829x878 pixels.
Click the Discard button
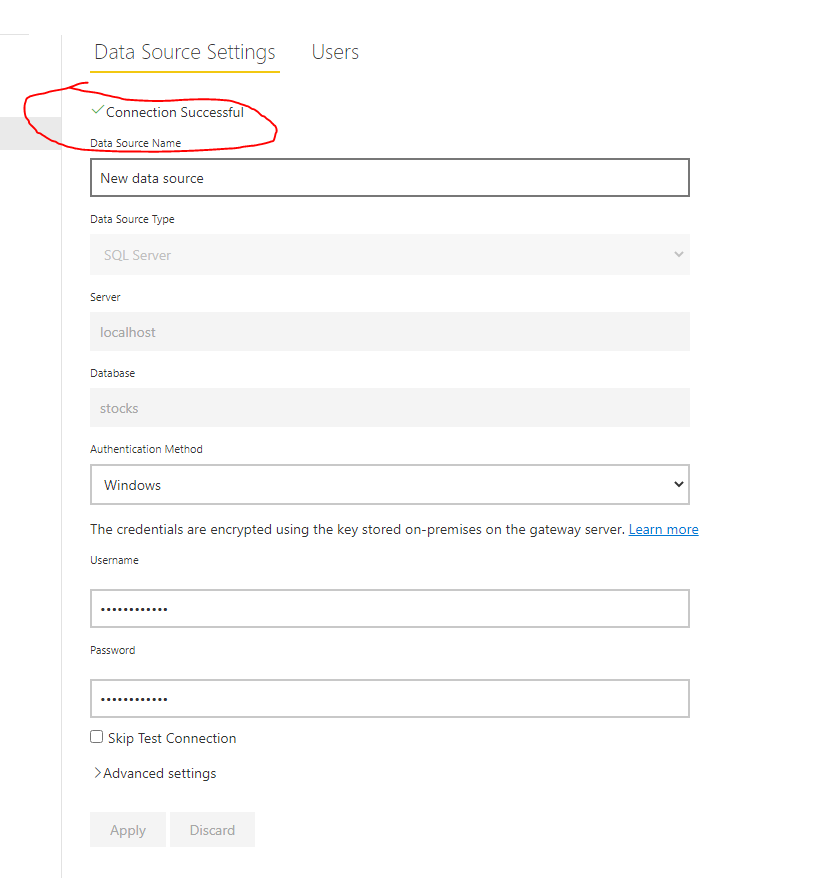click(212, 830)
